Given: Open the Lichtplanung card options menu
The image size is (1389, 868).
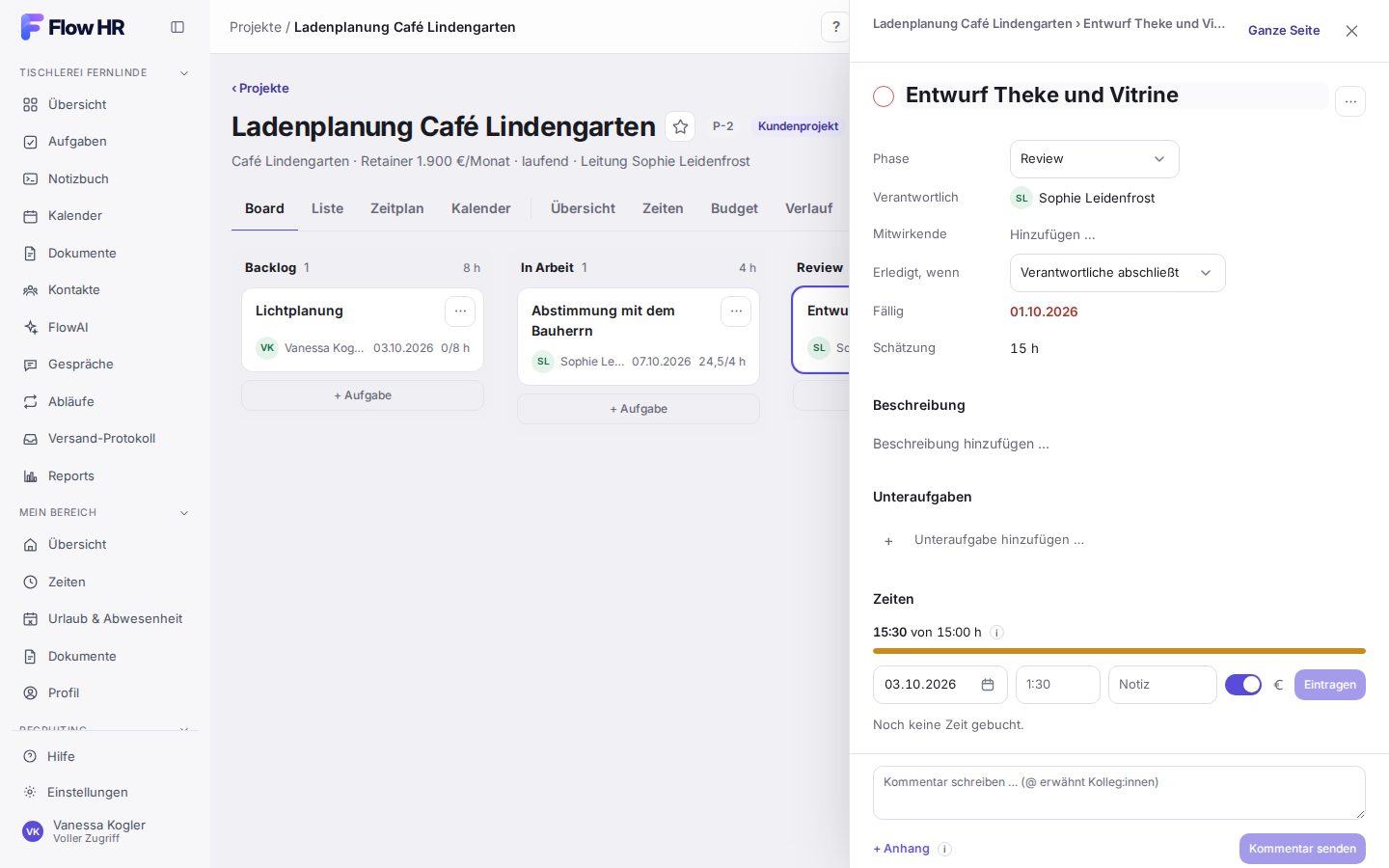Looking at the screenshot, I should 460,311.
